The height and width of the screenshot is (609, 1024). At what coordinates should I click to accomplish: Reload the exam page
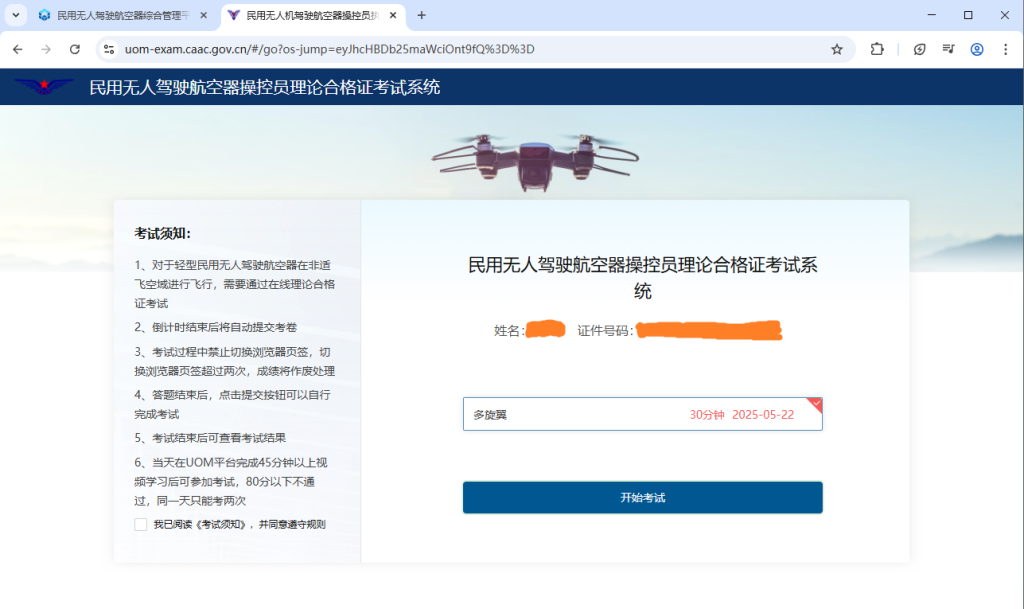[x=74, y=49]
